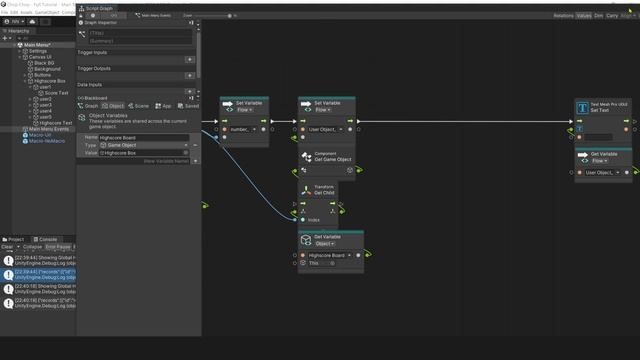This screenshot has width=640, height=360.
Task: Click the Transform Get Child node icon
Action: [x=306, y=190]
